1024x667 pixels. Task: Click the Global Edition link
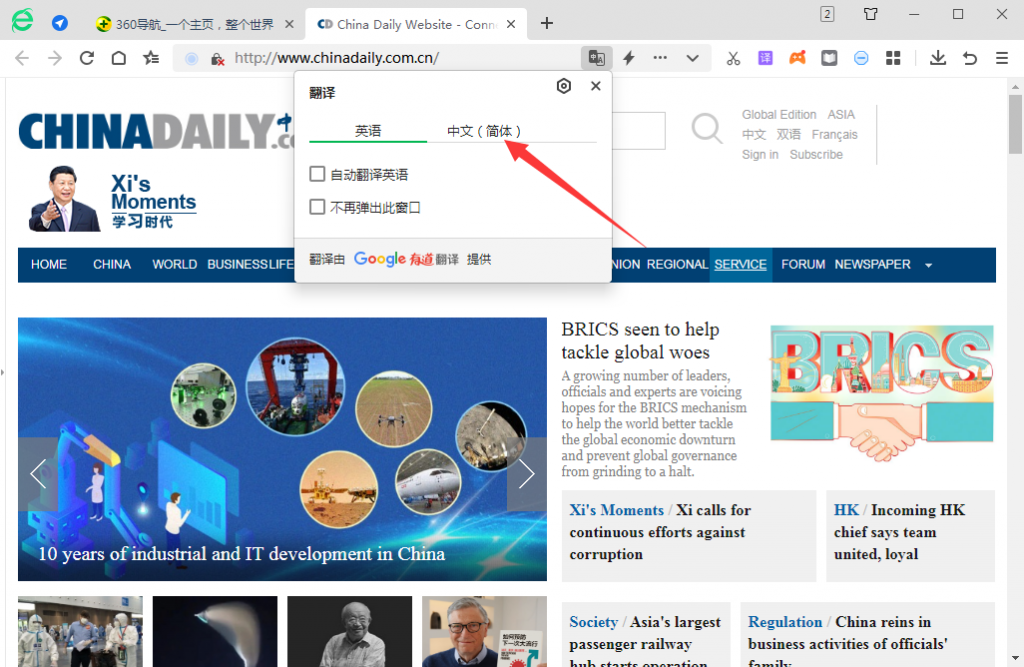[779, 114]
